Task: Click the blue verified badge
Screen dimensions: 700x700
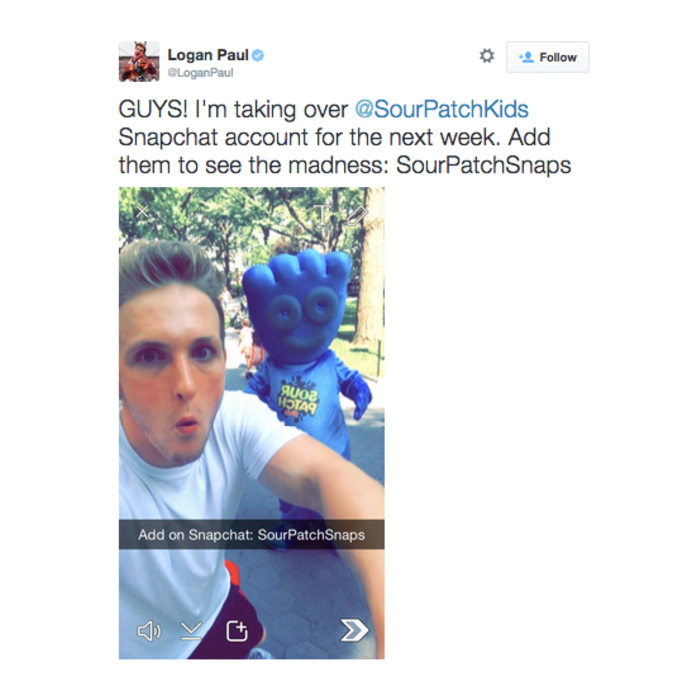Action: point(258,55)
